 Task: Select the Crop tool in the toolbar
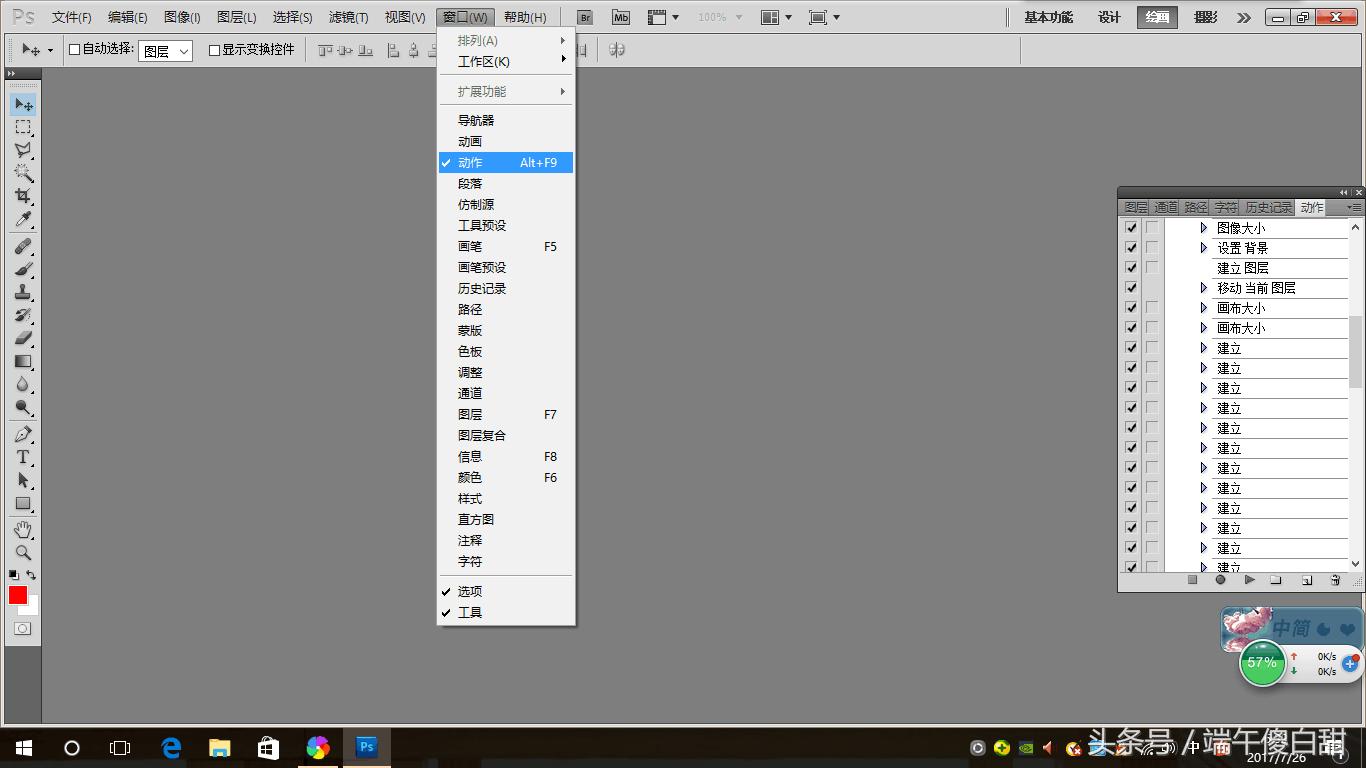(22, 198)
